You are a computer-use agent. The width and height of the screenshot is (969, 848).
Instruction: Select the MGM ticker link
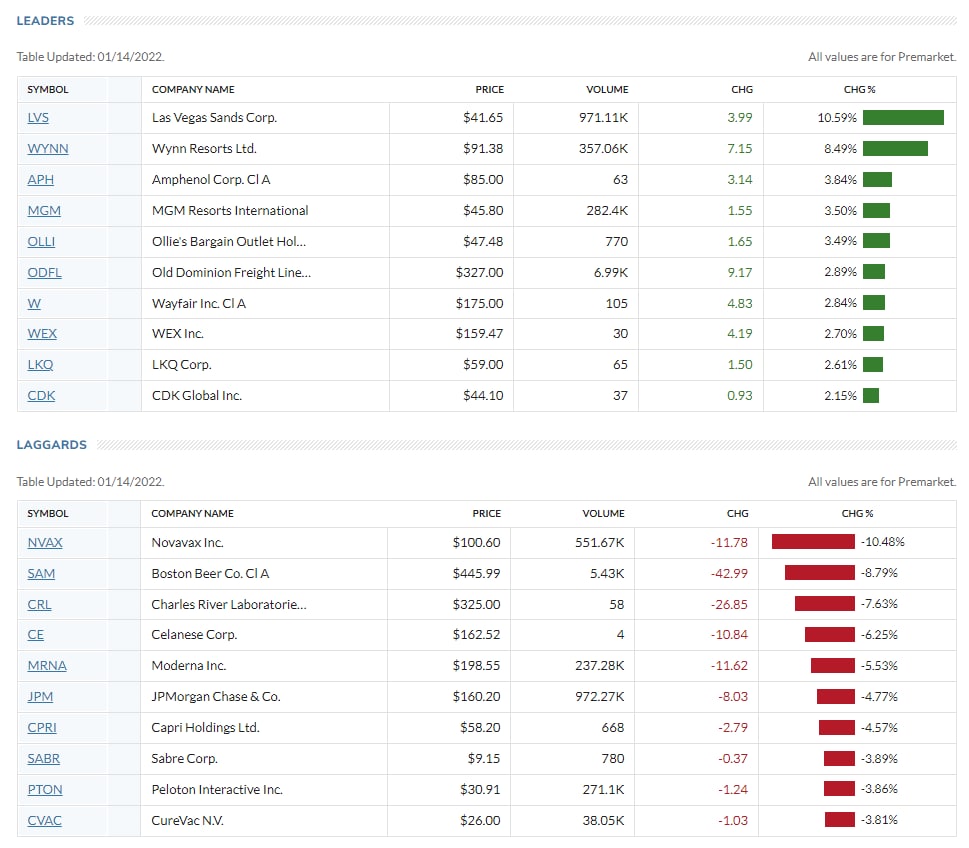click(44, 211)
